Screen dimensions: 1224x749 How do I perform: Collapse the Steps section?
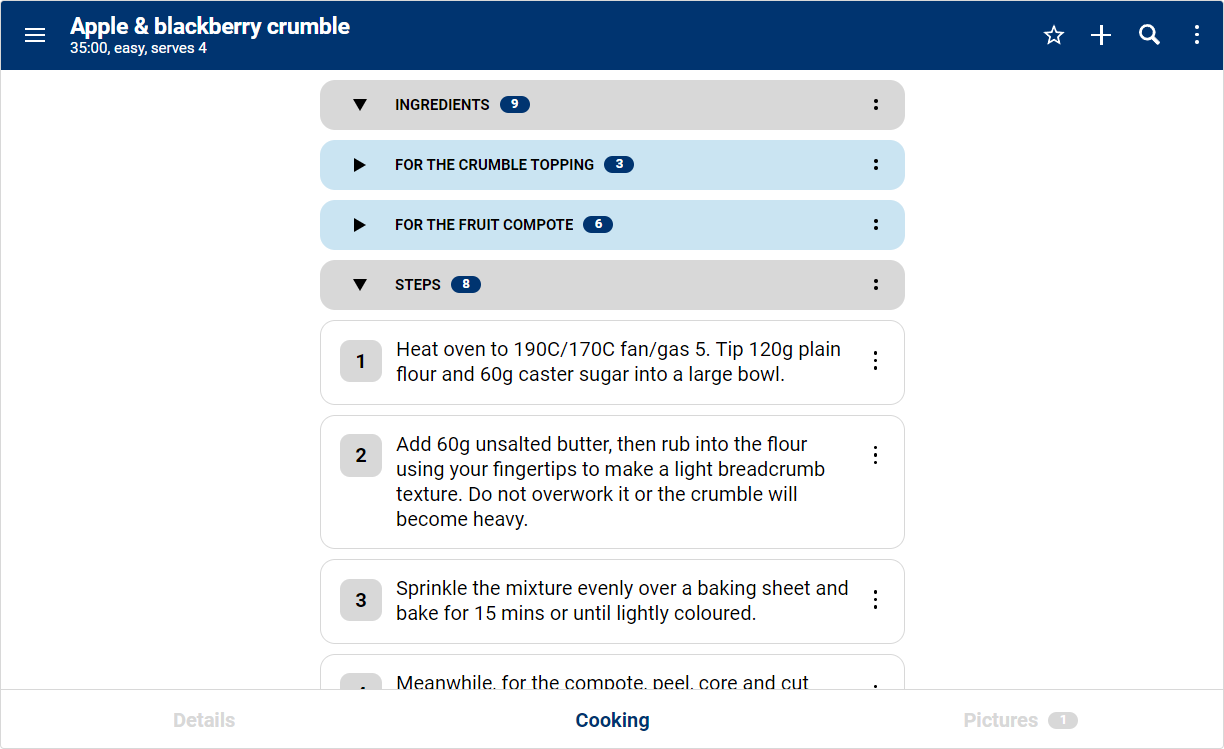pyautogui.click(x=360, y=285)
